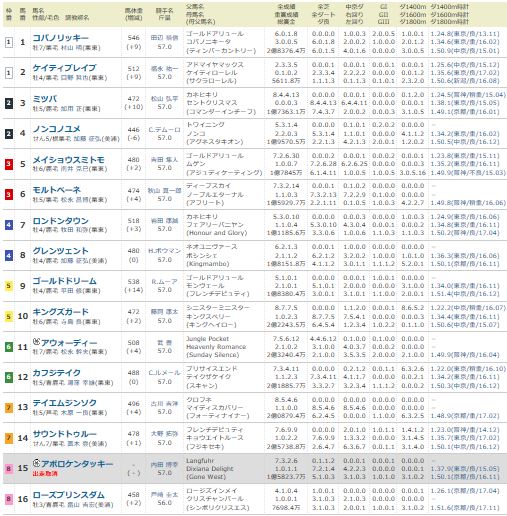The image size is (507, 516).
Task: Open キングズガード horse details
Action: pos(60,312)
